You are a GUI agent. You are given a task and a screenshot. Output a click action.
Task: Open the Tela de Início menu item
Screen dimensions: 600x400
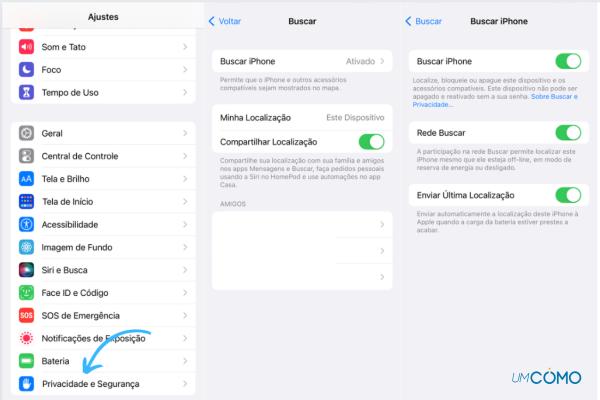[103, 202]
